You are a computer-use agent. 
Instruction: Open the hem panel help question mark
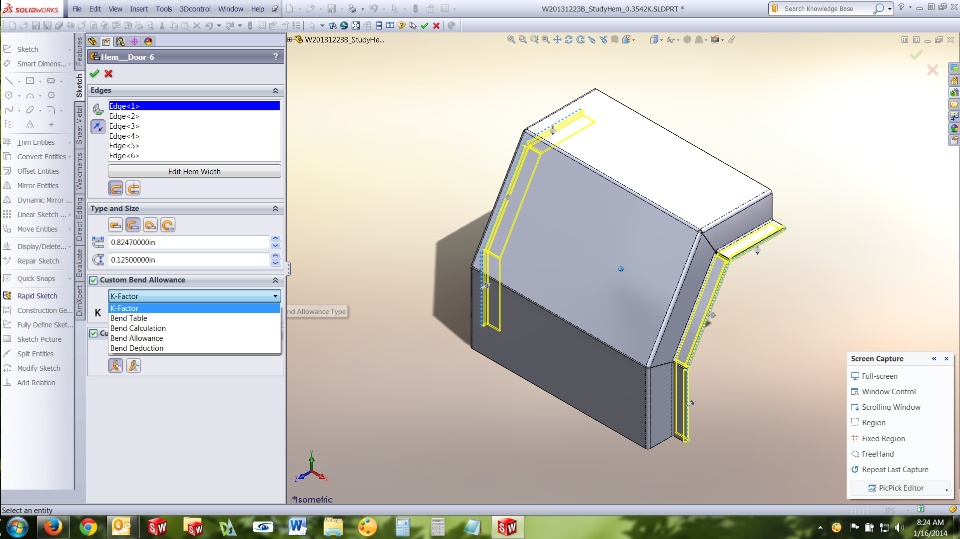pos(276,56)
